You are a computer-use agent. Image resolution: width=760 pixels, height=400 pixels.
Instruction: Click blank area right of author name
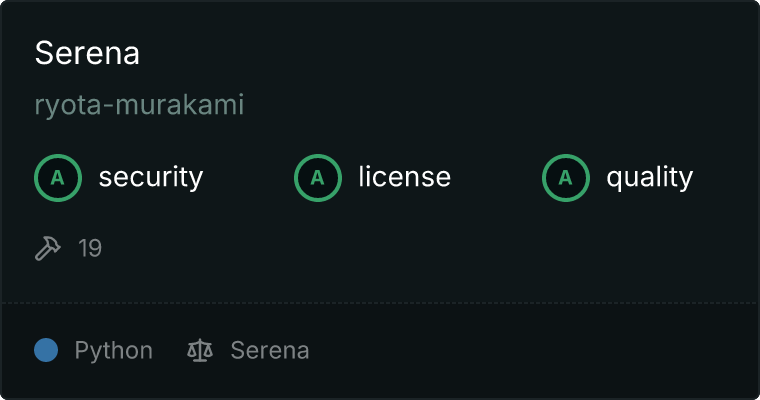pyautogui.click(x=485, y=105)
